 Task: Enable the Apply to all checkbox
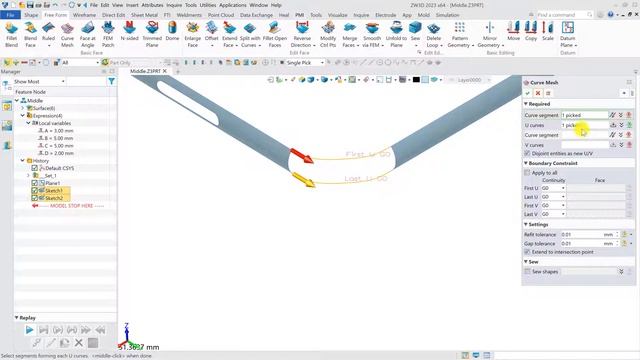tap(527, 173)
